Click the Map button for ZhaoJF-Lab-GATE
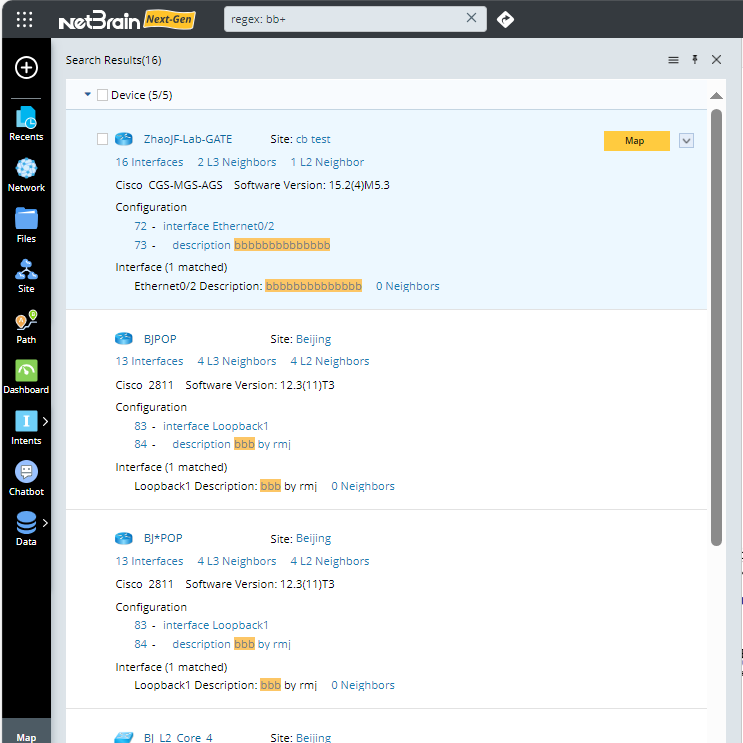The height and width of the screenshot is (743, 743). coord(636,141)
